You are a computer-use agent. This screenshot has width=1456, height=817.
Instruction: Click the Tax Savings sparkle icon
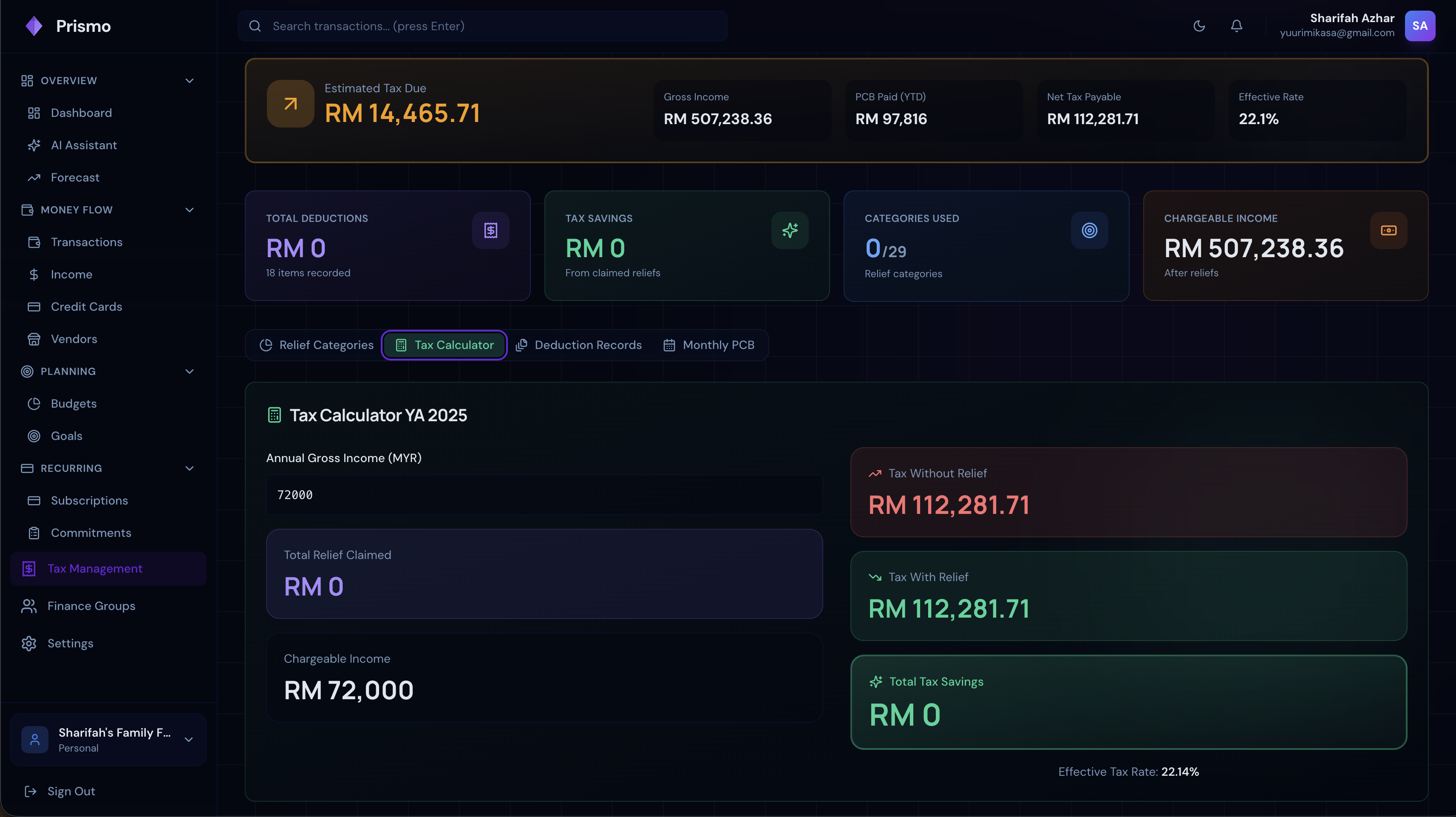(790, 230)
